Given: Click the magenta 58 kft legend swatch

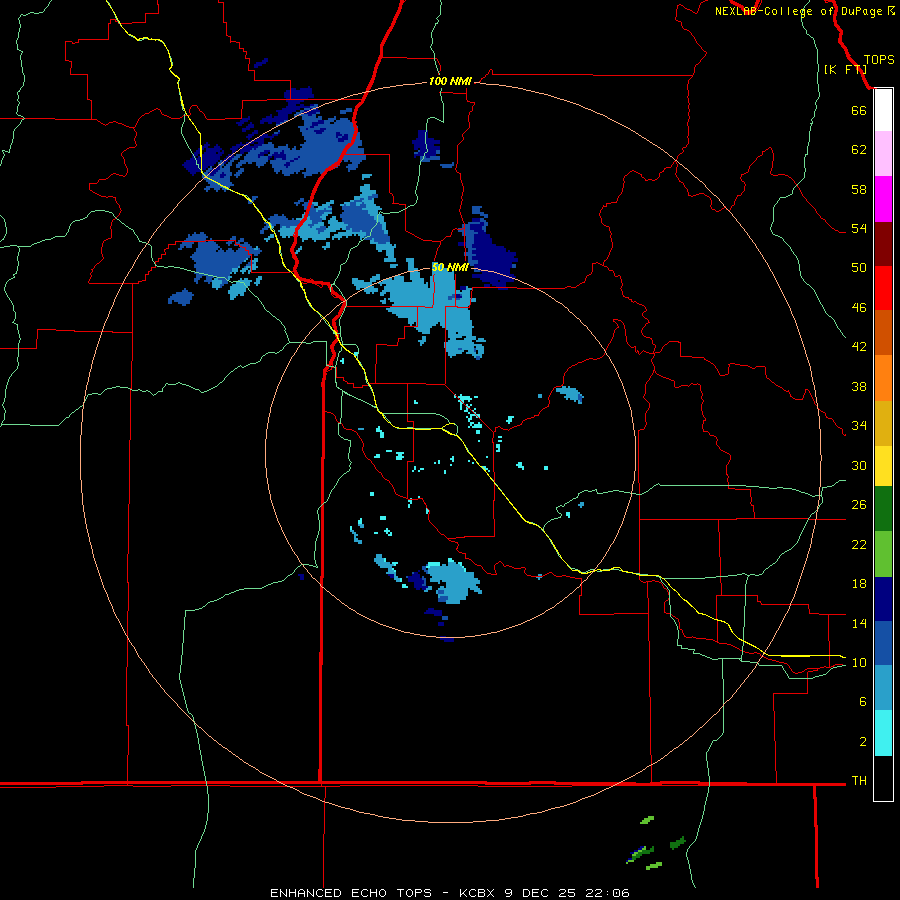Looking at the screenshot, I should (x=883, y=199).
